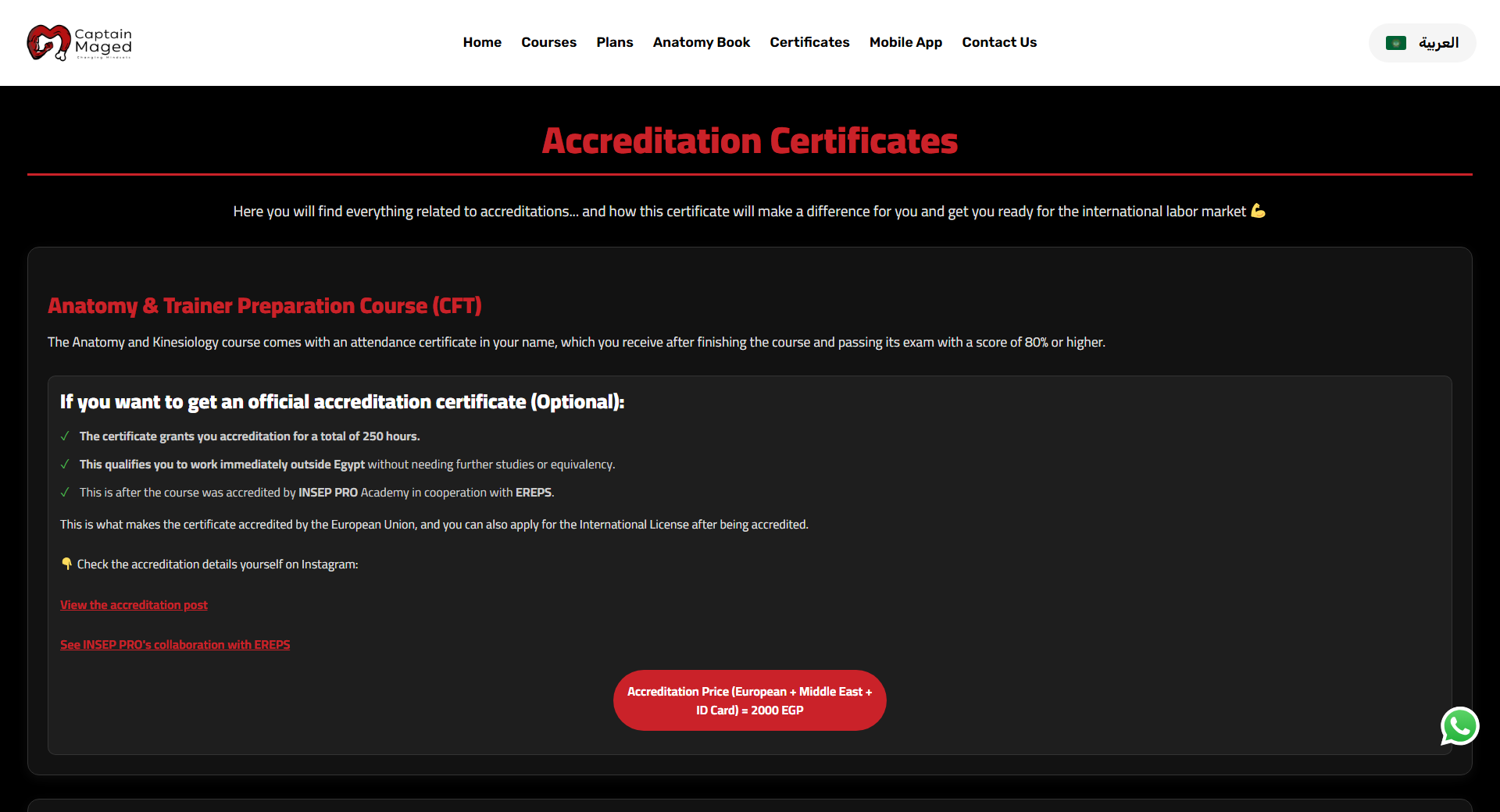This screenshot has width=1500, height=812.
Task: Go to the Home page
Action: point(482,42)
